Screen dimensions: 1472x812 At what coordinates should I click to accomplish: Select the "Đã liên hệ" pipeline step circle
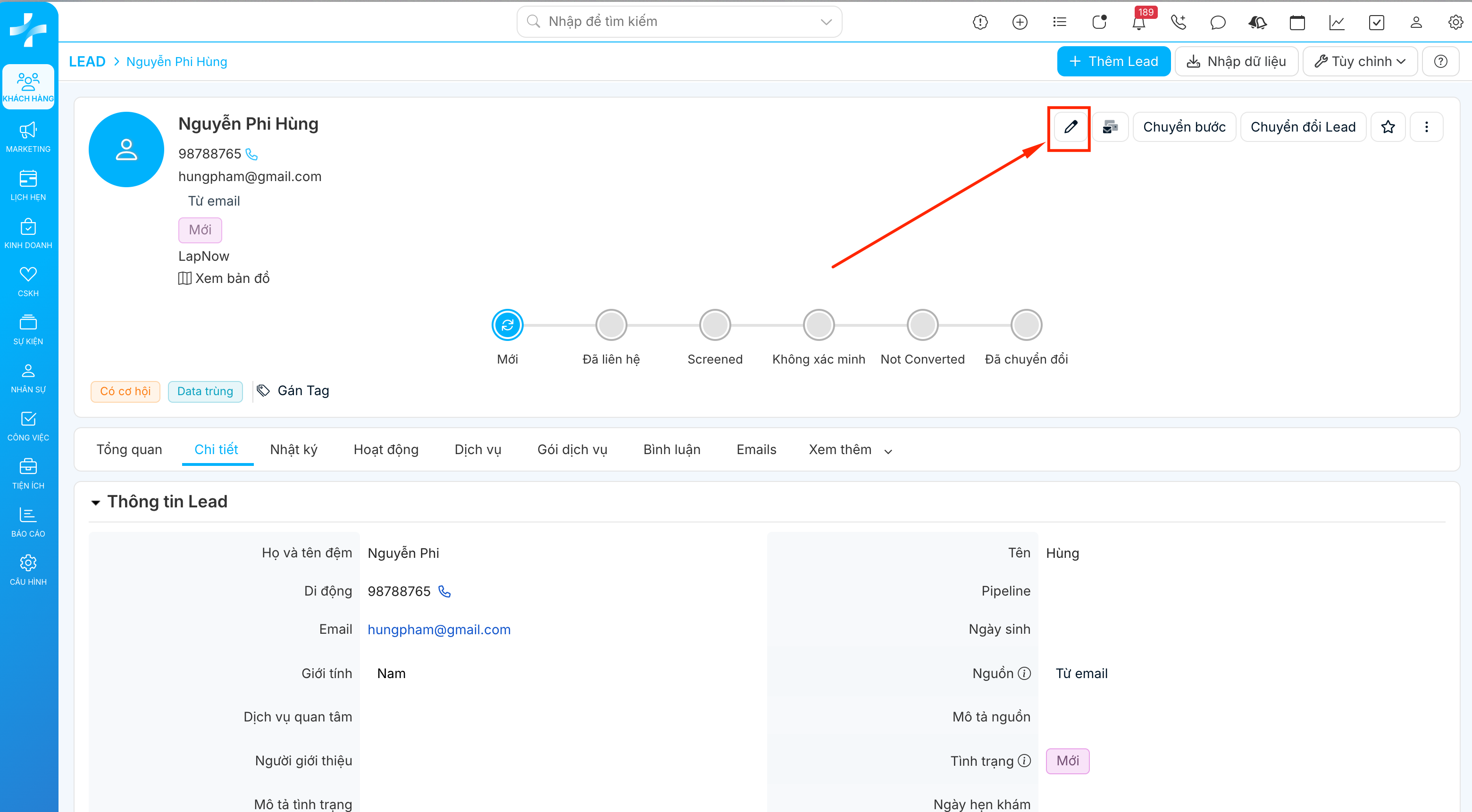pos(611,325)
